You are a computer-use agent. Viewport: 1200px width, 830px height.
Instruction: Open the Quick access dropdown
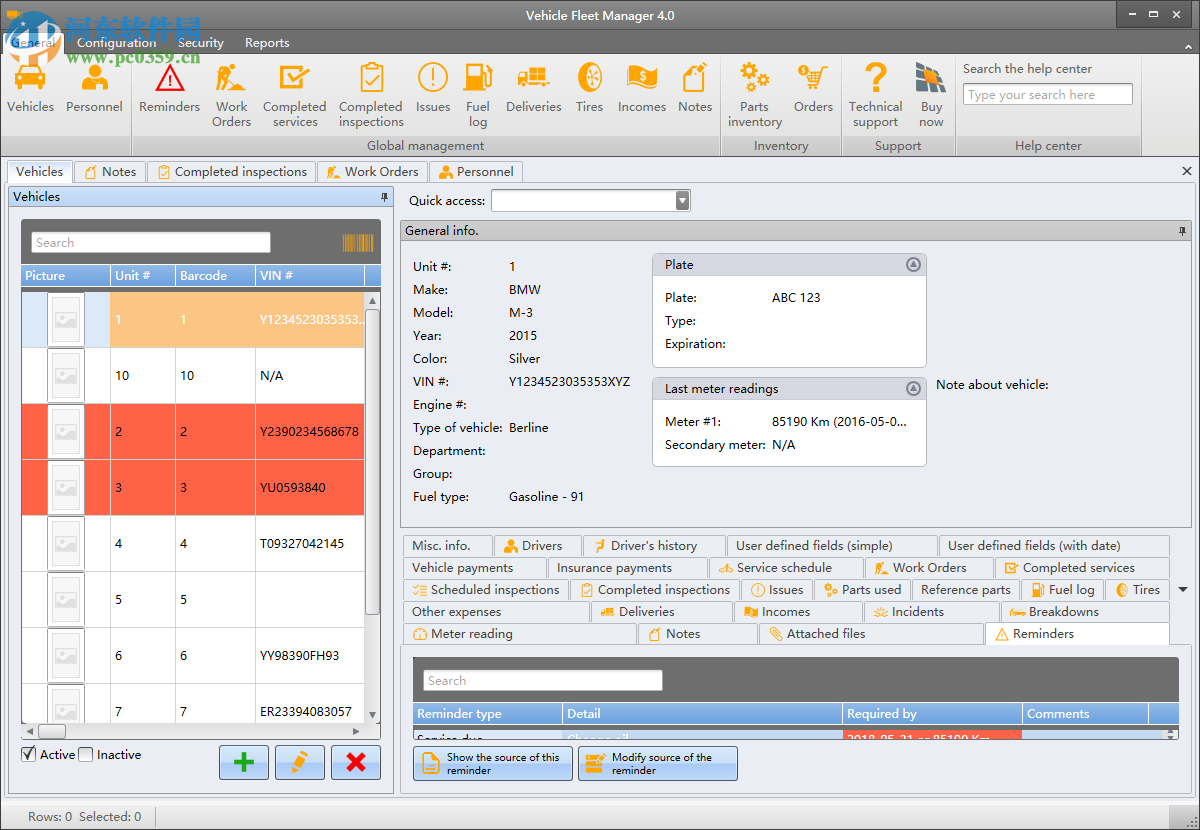click(681, 200)
